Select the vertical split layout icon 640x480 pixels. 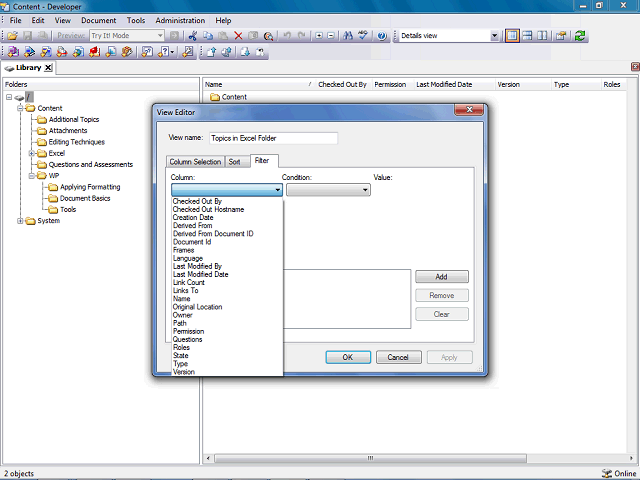(542, 36)
